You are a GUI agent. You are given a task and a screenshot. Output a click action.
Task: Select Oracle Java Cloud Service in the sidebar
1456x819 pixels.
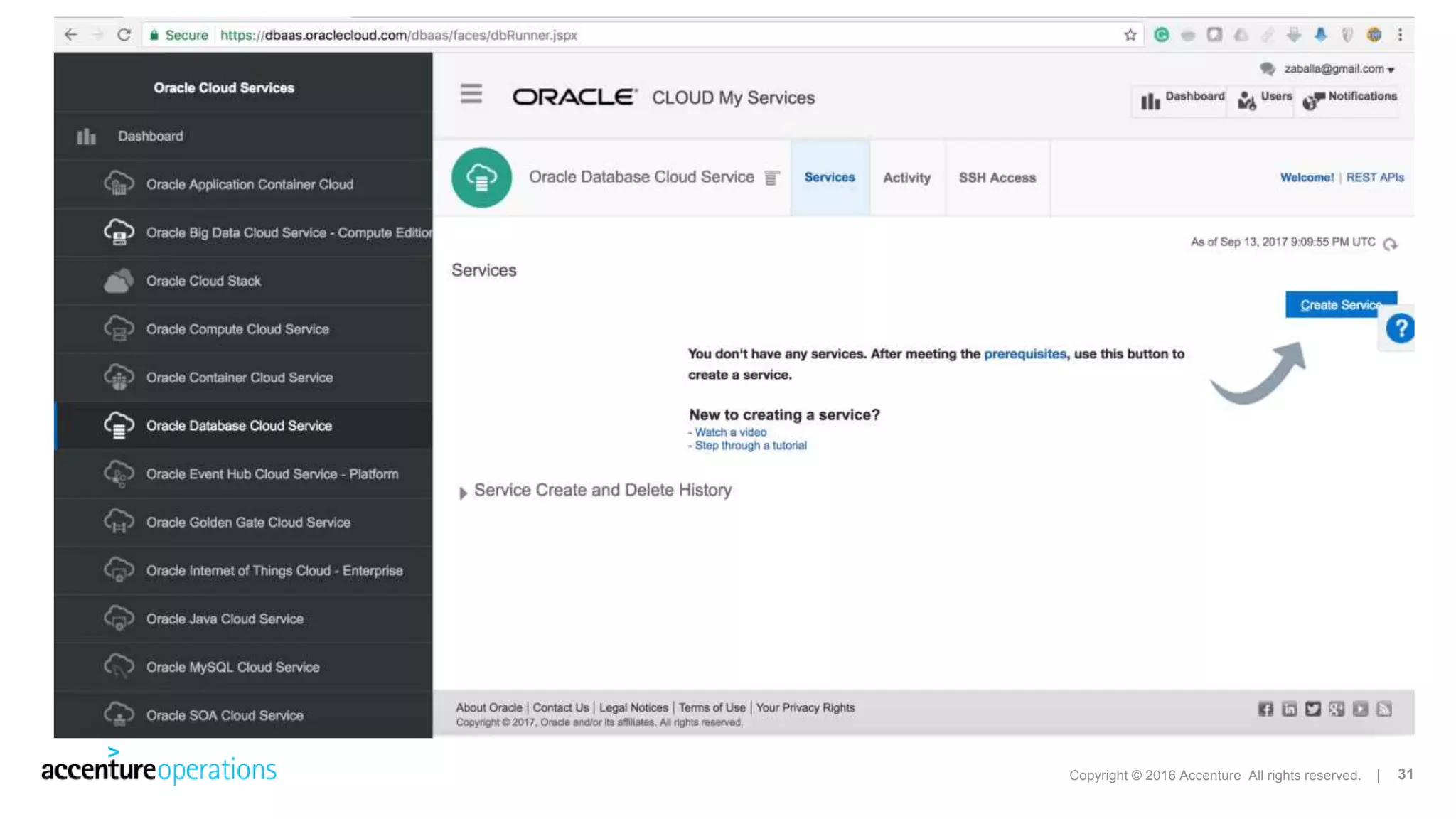225,619
